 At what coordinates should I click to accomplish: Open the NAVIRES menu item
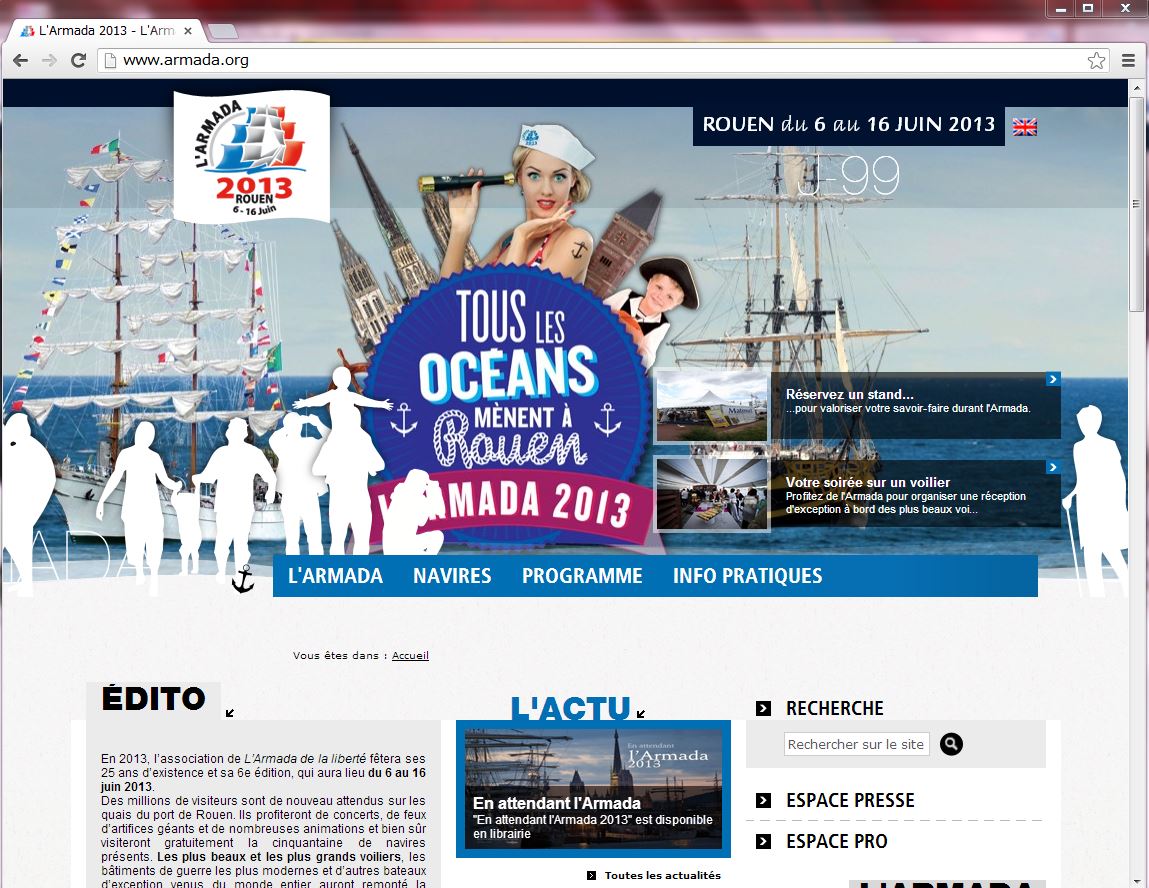pyautogui.click(x=452, y=576)
